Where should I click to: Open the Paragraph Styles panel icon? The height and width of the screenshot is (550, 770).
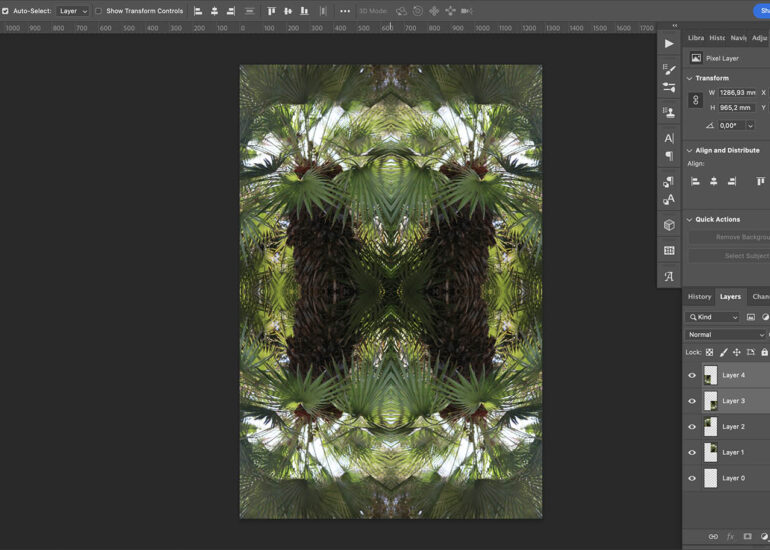[669, 182]
